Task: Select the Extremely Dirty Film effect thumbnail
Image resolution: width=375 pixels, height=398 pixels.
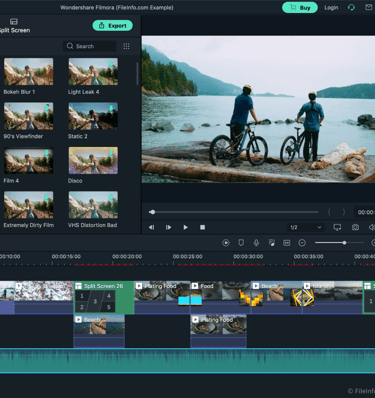Action: [x=28, y=205]
